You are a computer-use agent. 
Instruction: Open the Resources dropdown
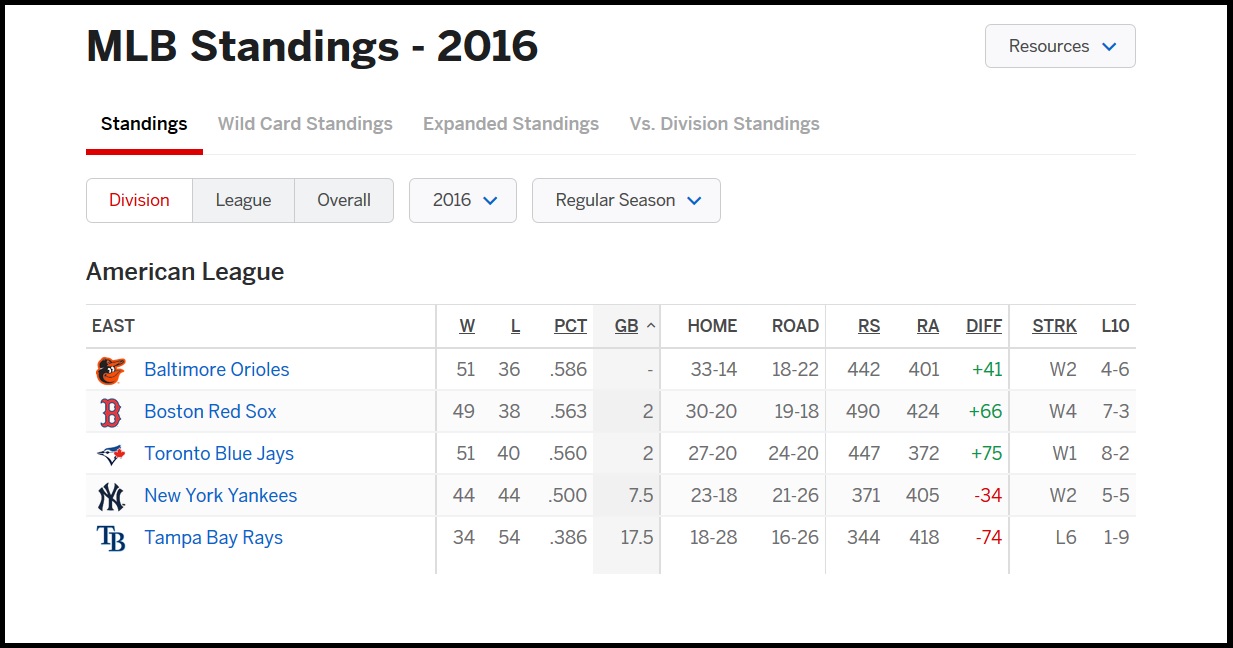tap(1060, 46)
